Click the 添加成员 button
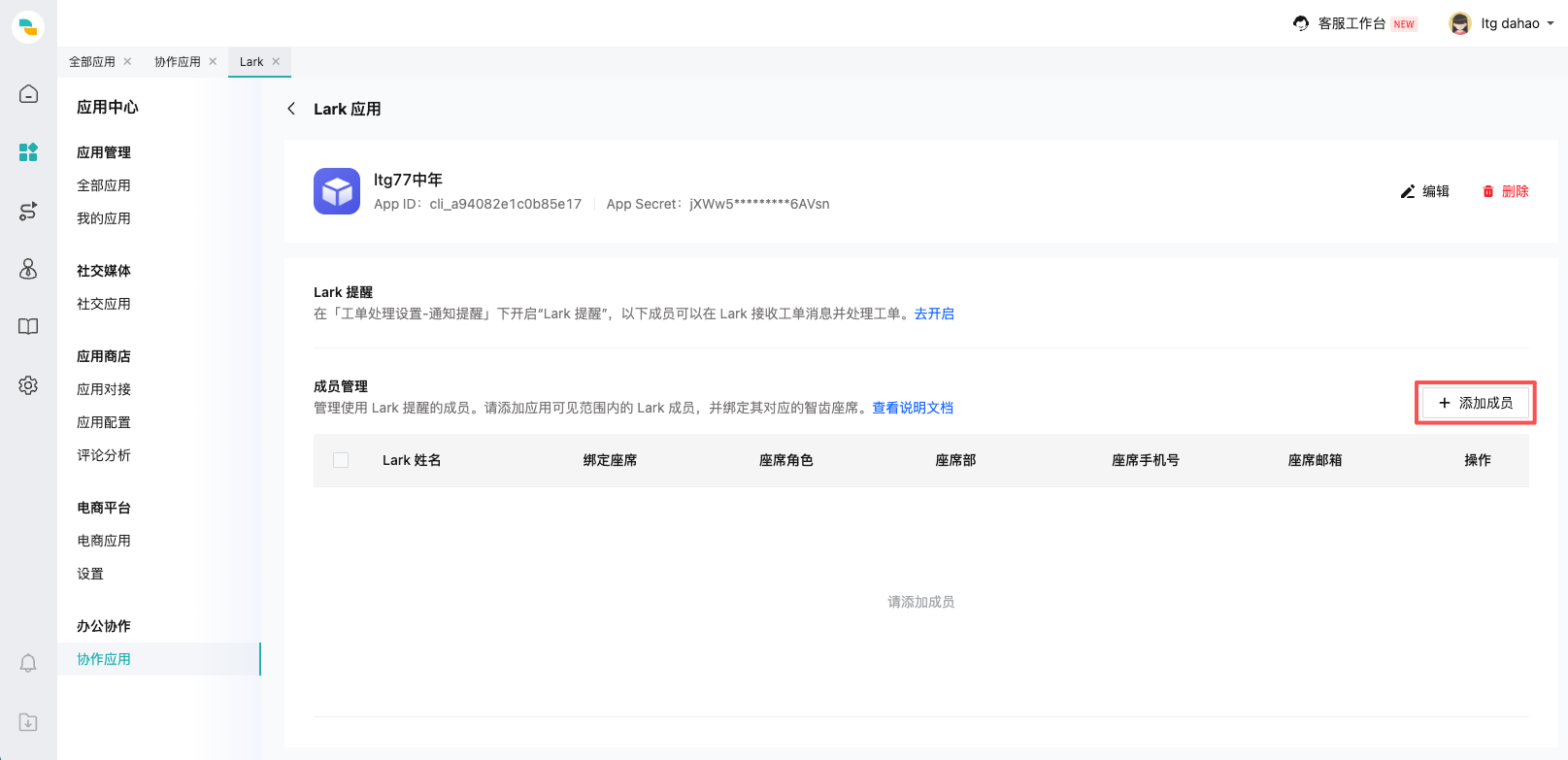The height and width of the screenshot is (760, 1568). [x=1475, y=403]
